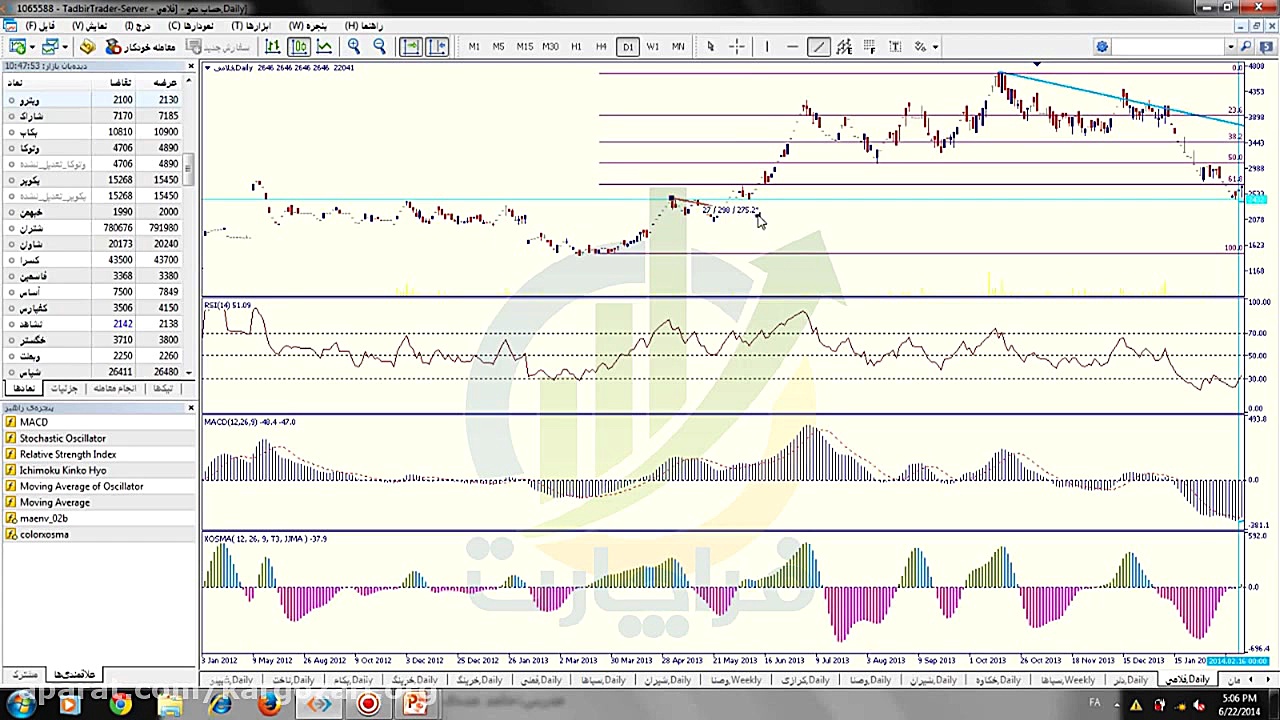Image resolution: width=1280 pixels, height=720 pixels.
Task: Select Relative Strength Index indicator
Action: pos(68,454)
